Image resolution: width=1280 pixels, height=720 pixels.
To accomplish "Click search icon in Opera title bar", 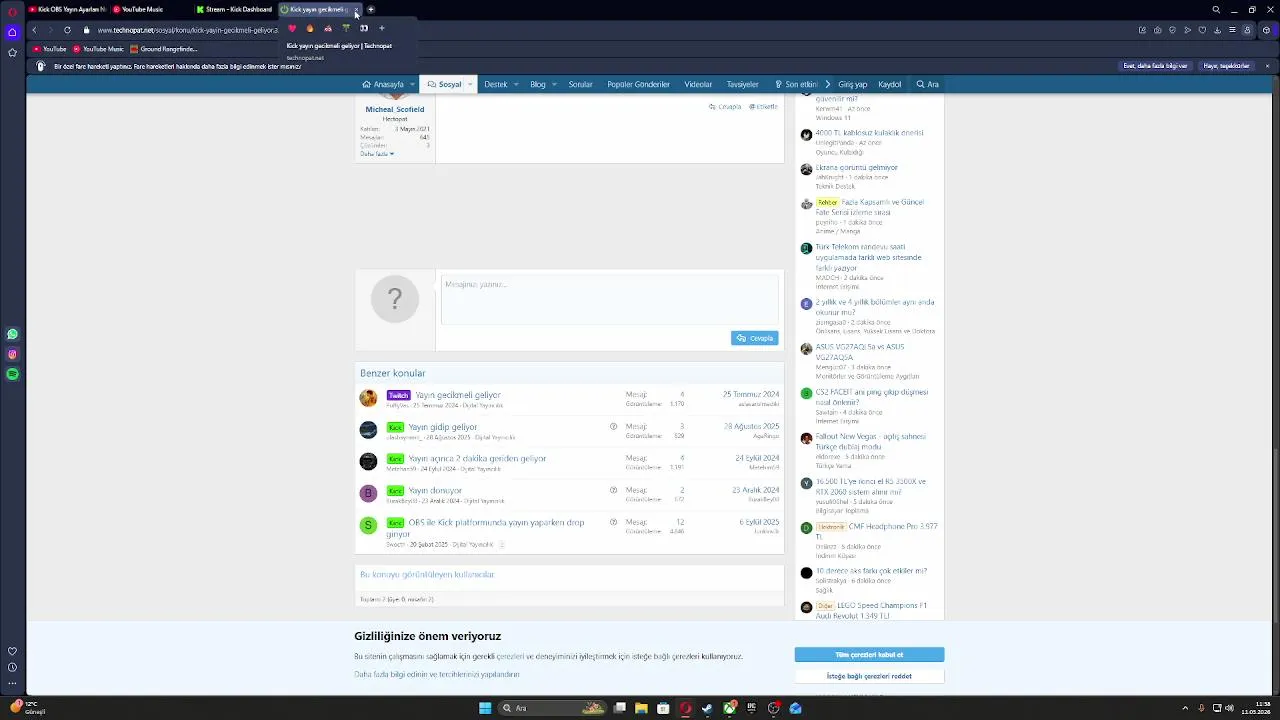I will point(1216,10).
